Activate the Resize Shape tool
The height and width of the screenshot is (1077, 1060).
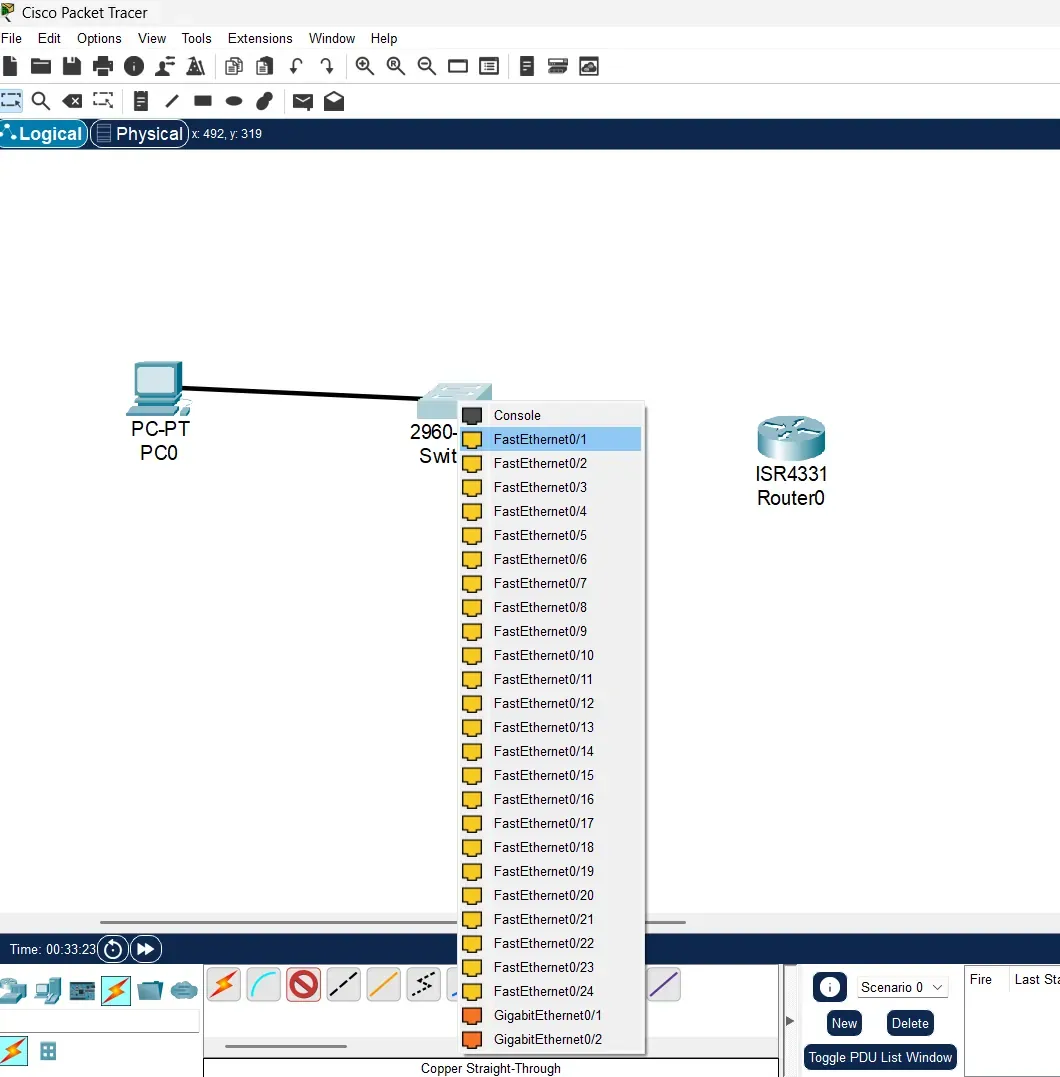tap(103, 101)
